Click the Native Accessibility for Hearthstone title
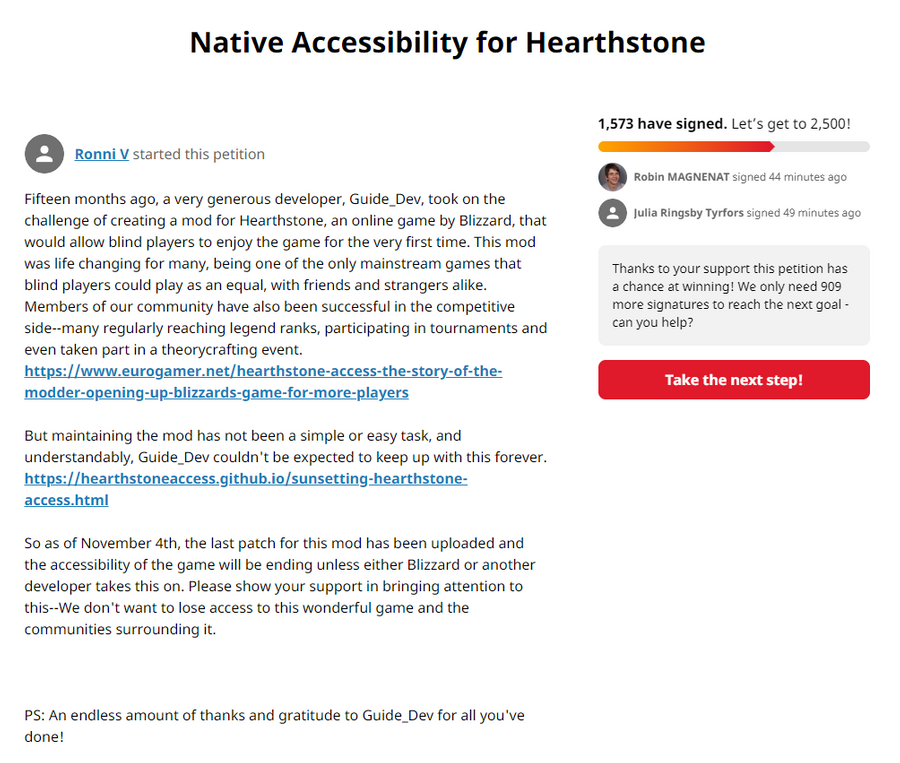This screenshot has width=900, height=763. (x=447, y=42)
